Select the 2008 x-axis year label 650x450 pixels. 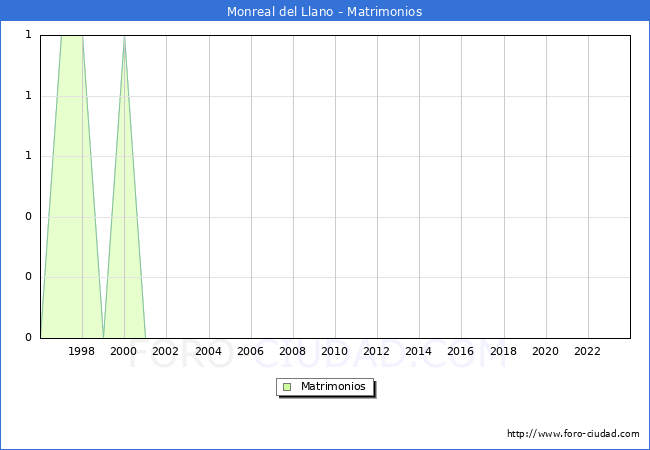pyautogui.click(x=292, y=352)
